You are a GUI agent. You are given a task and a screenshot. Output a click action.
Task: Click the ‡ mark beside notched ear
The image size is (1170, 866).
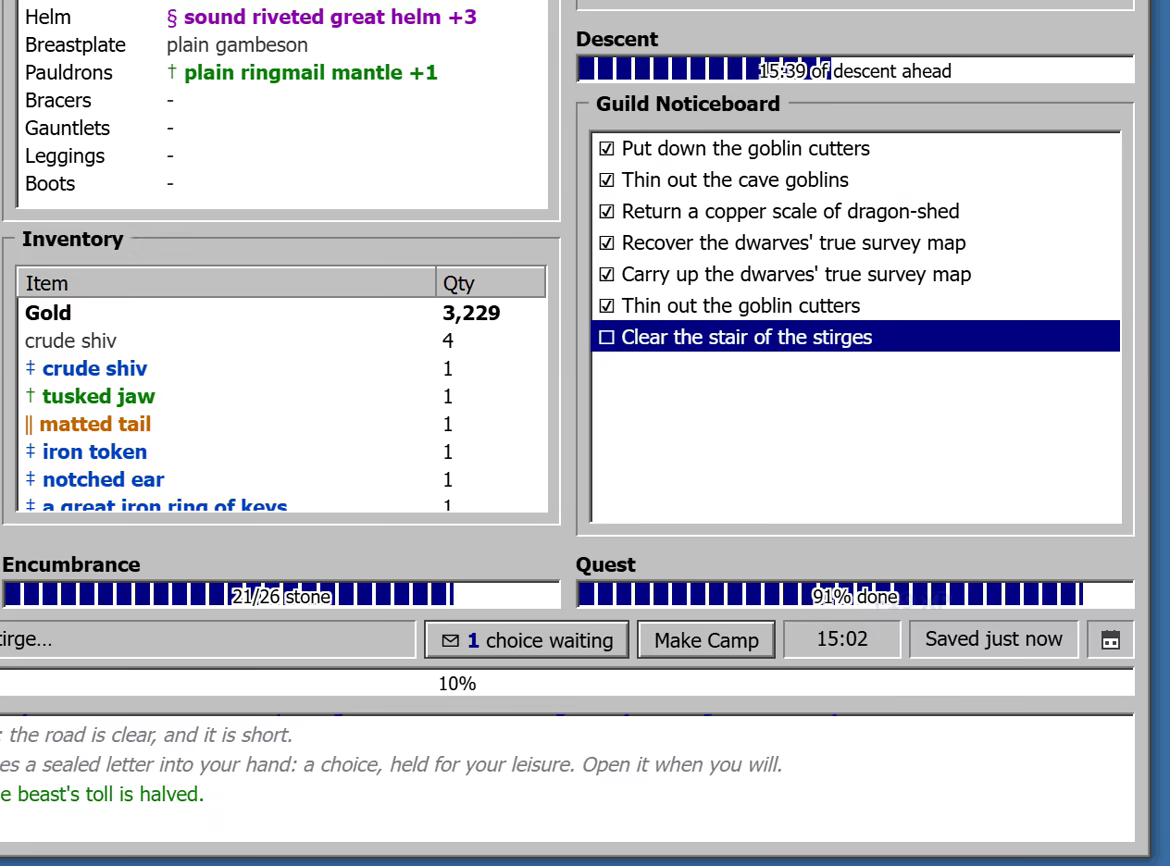point(31,479)
